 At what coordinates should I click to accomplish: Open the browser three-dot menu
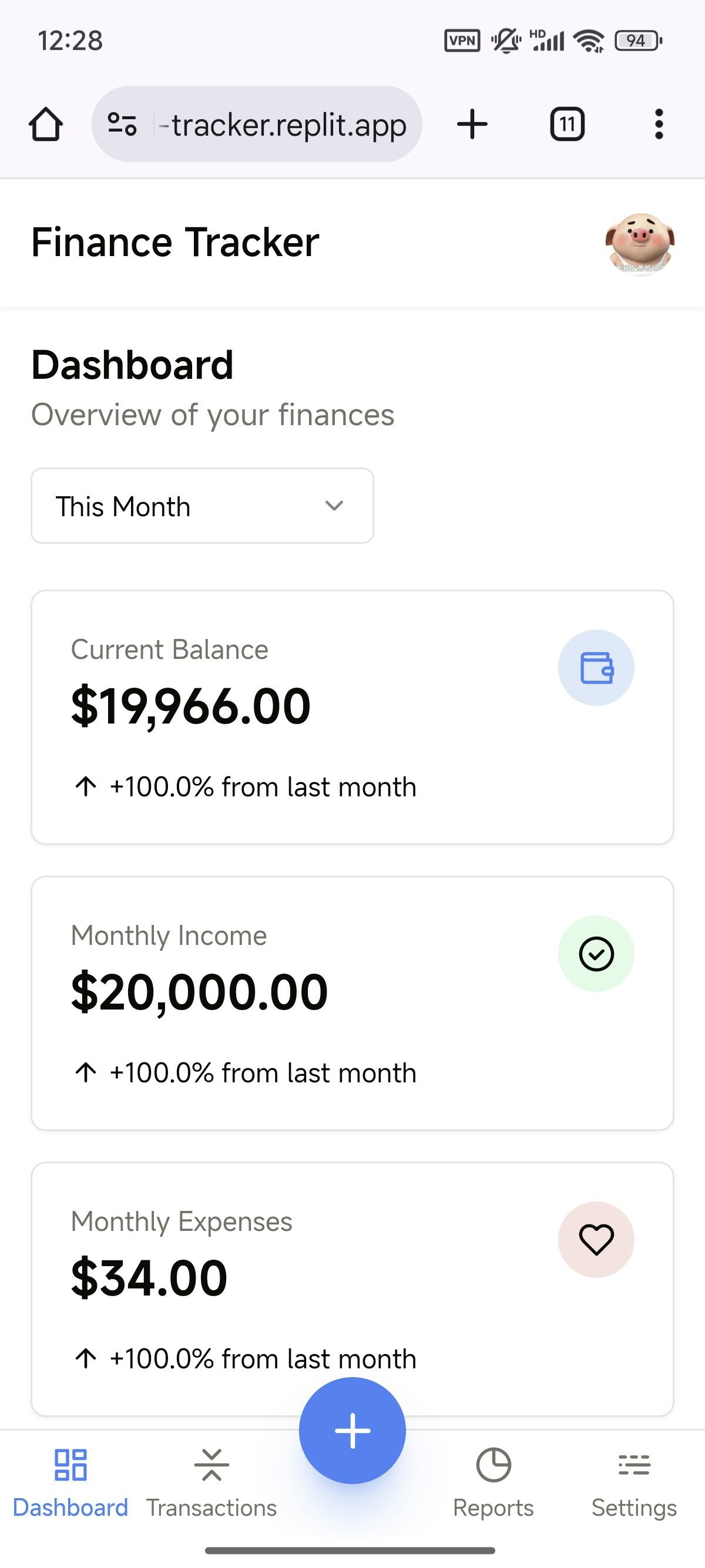pyautogui.click(x=658, y=125)
